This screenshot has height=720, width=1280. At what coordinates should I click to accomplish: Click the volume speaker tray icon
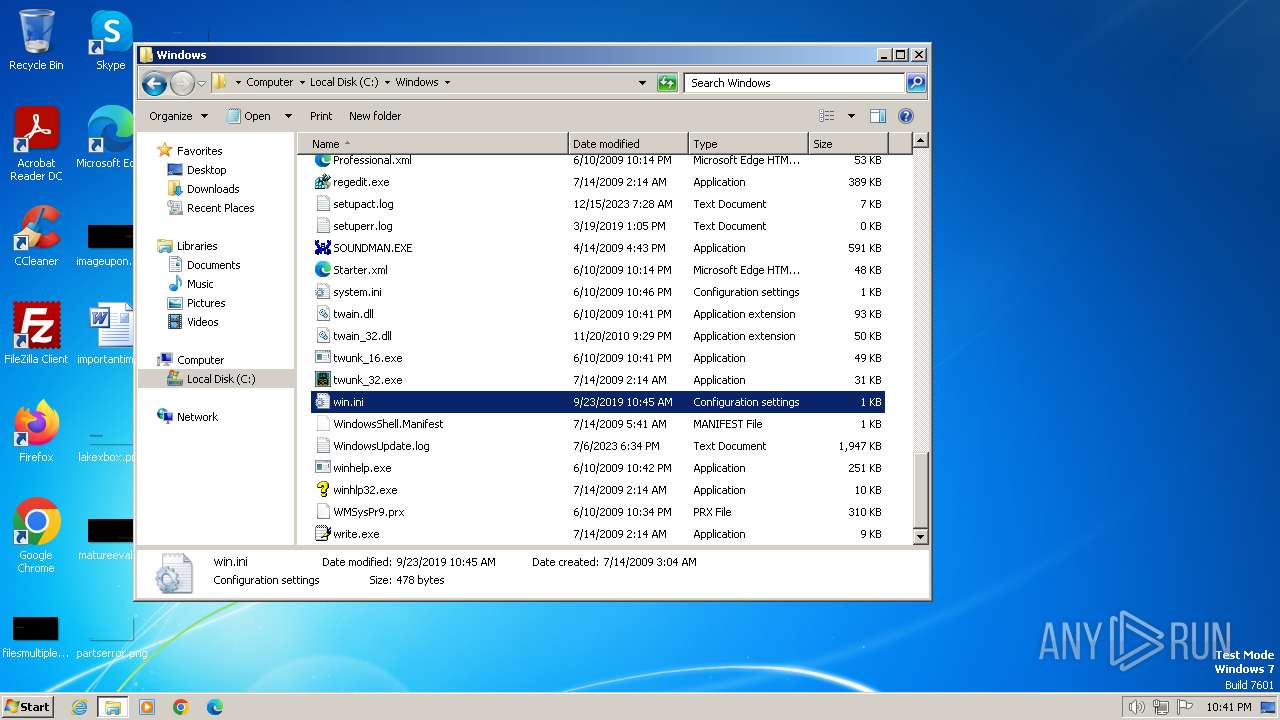point(1136,707)
